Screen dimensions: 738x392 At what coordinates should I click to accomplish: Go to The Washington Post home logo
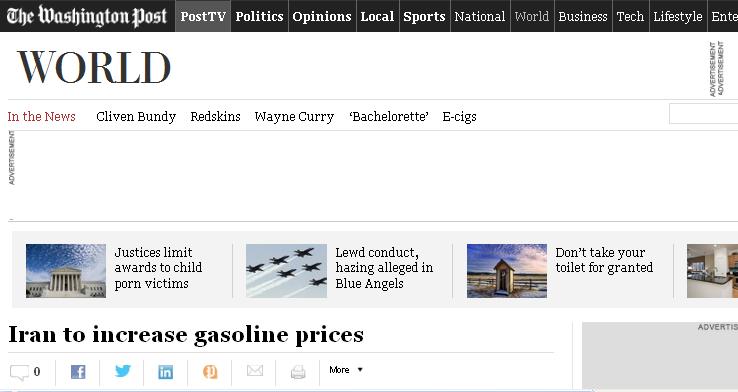[87, 16]
